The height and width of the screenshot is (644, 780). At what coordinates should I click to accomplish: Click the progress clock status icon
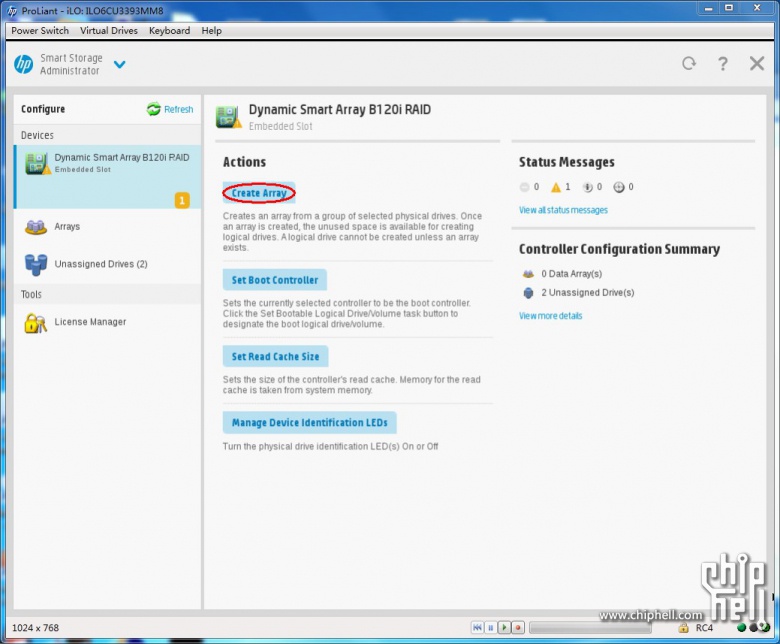[619, 187]
